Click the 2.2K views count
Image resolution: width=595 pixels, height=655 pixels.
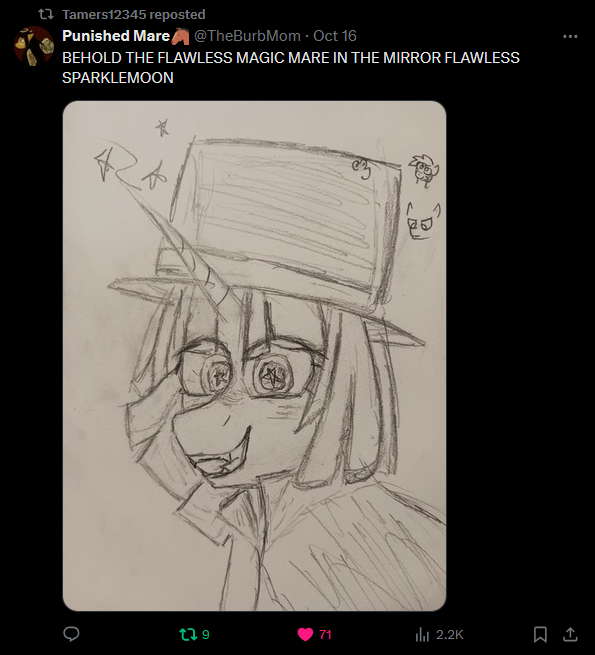click(x=450, y=635)
